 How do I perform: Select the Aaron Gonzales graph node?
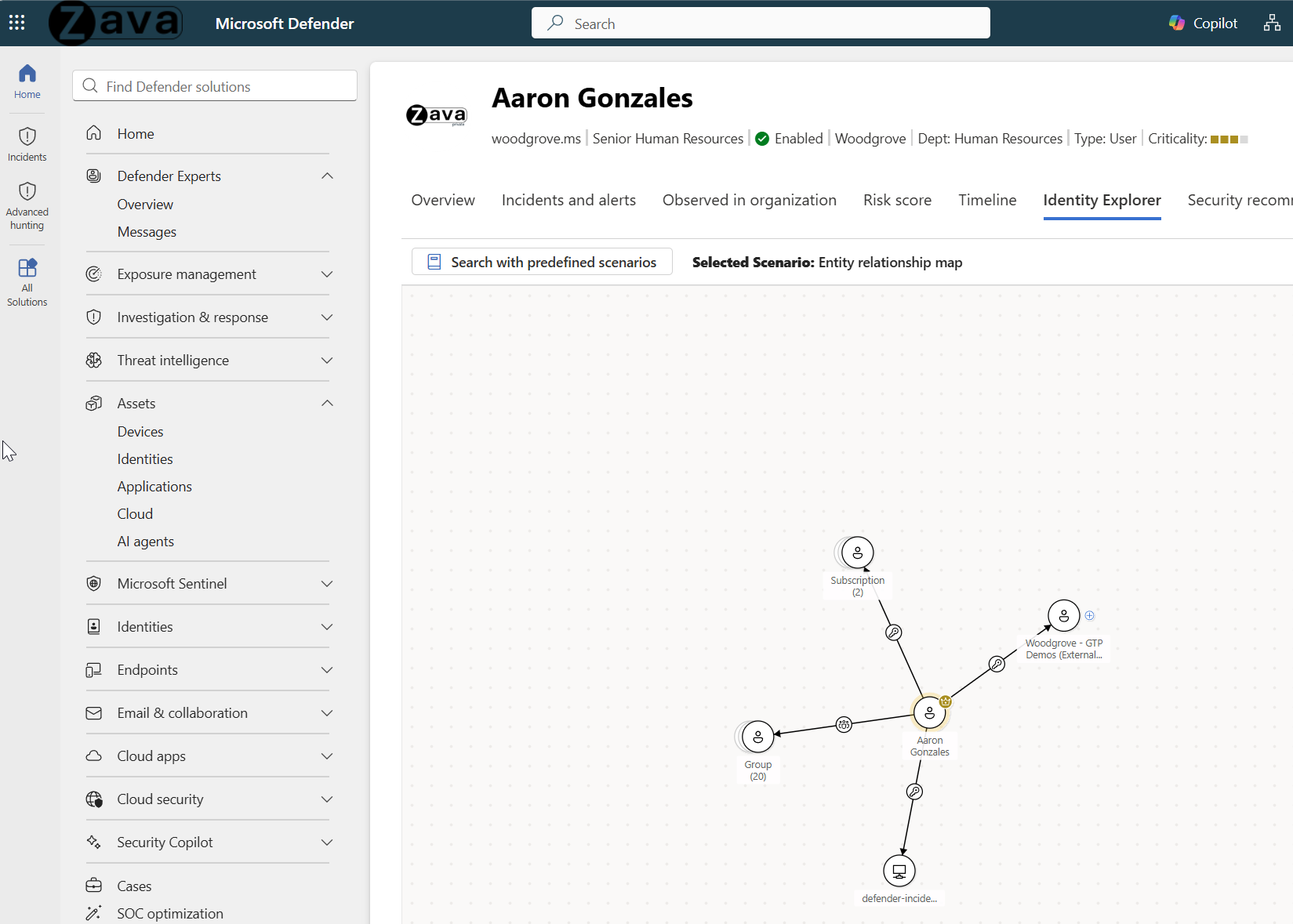930,713
